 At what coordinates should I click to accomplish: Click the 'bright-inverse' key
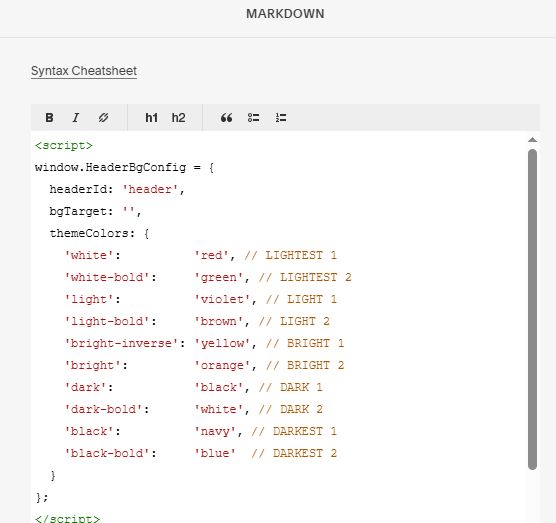pos(121,343)
